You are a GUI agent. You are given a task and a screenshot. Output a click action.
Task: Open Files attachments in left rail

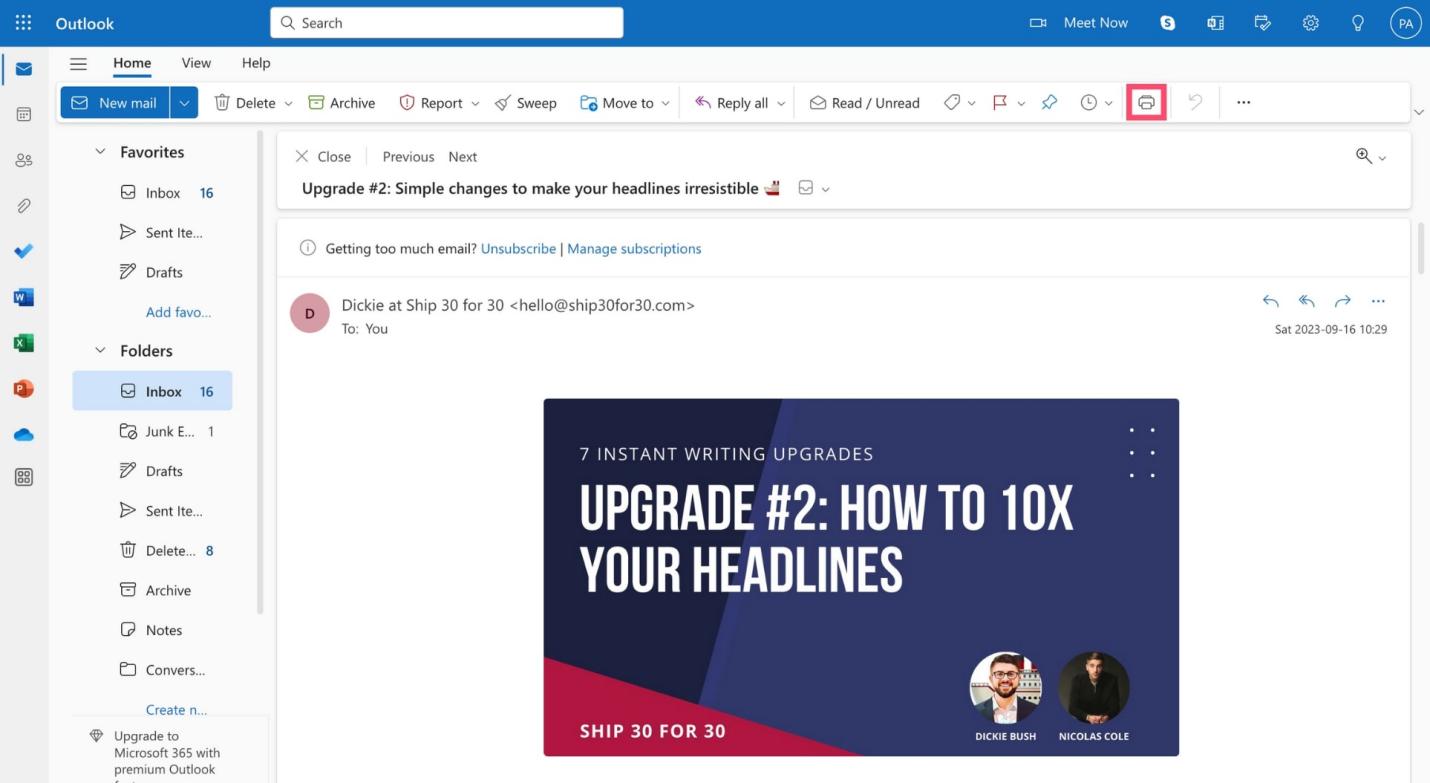[x=24, y=206]
